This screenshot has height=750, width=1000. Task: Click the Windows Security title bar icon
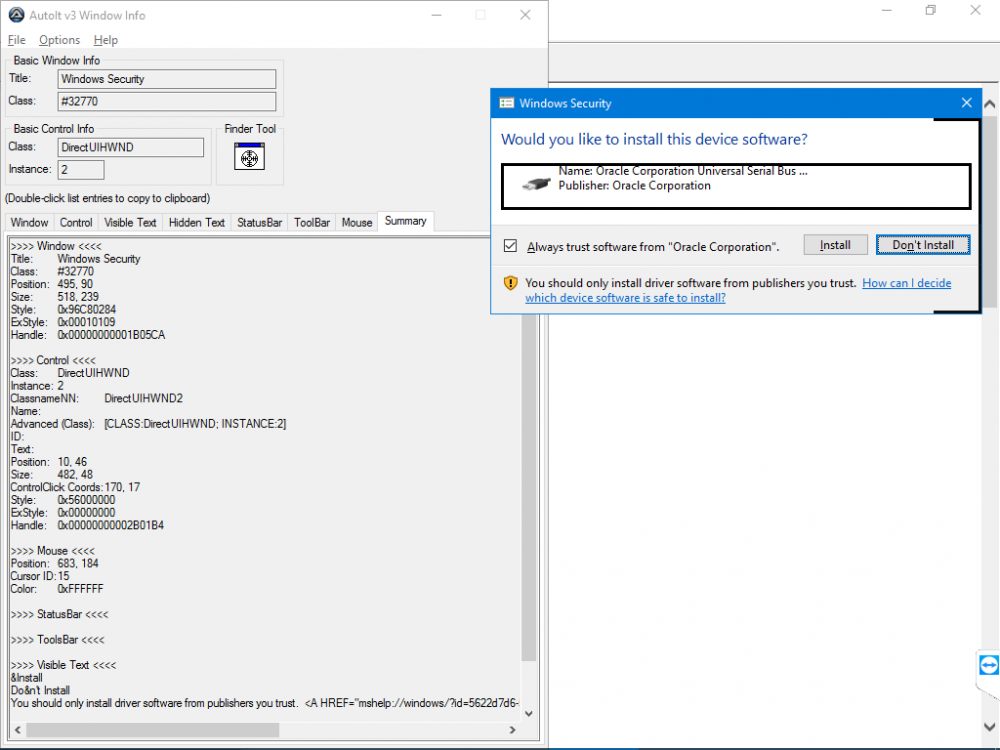(x=506, y=103)
